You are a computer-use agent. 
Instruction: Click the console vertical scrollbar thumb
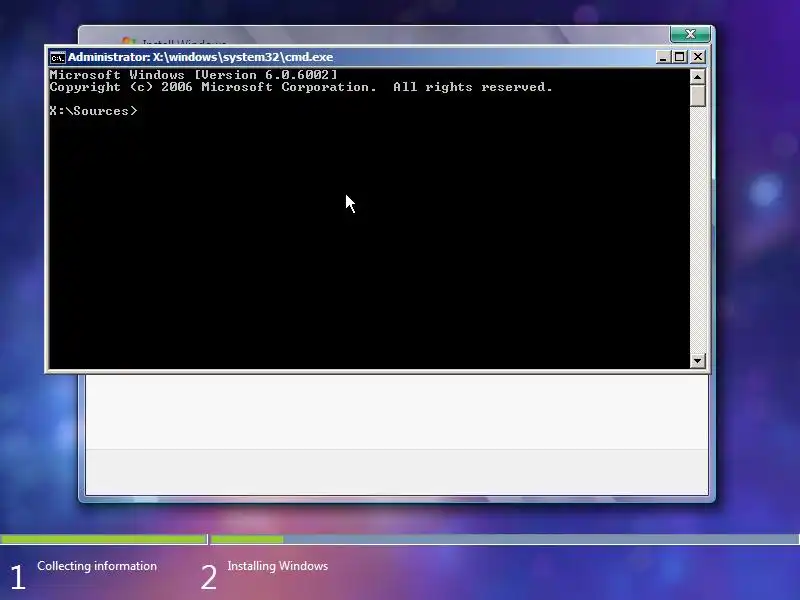pyautogui.click(x=697, y=95)
